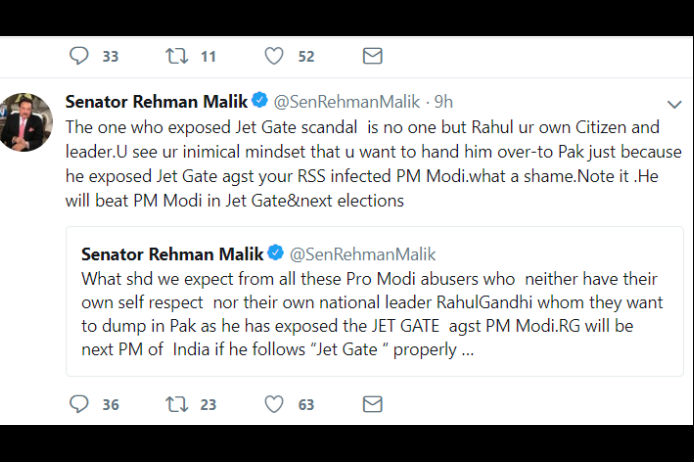Open the @SenRehmanMalik handle in main tweet

click(347, 102)
